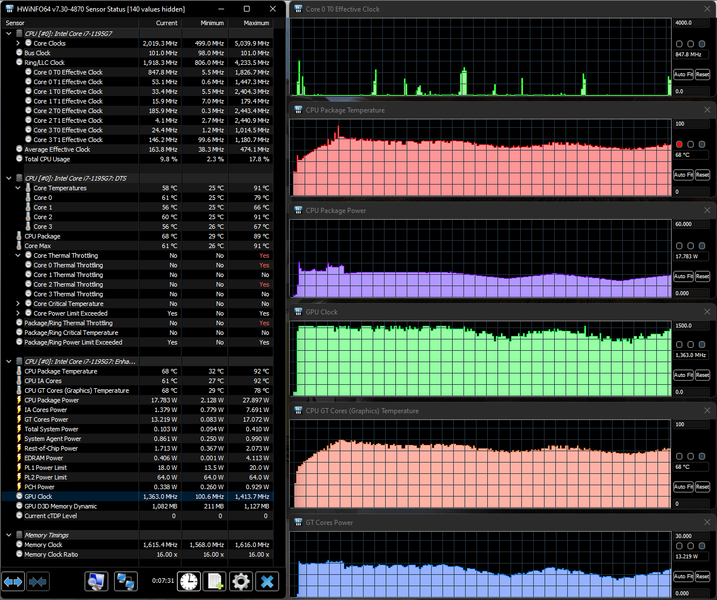
Task: Toggle the blue checkbox in GPU Clock graph
Action: (702, 344)
